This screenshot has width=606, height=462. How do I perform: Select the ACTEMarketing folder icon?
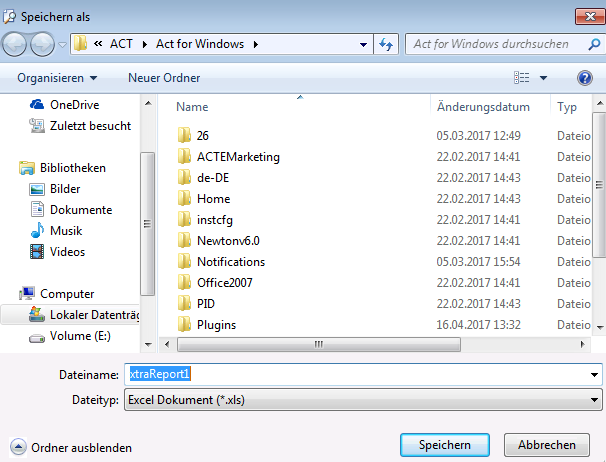coord(184,157)
